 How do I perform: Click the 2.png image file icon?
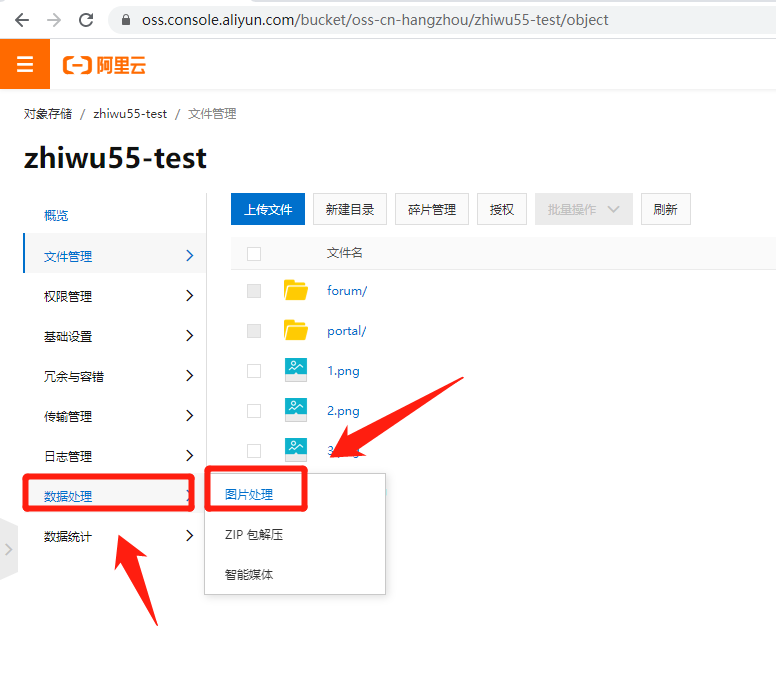click(x=296, y=410)
